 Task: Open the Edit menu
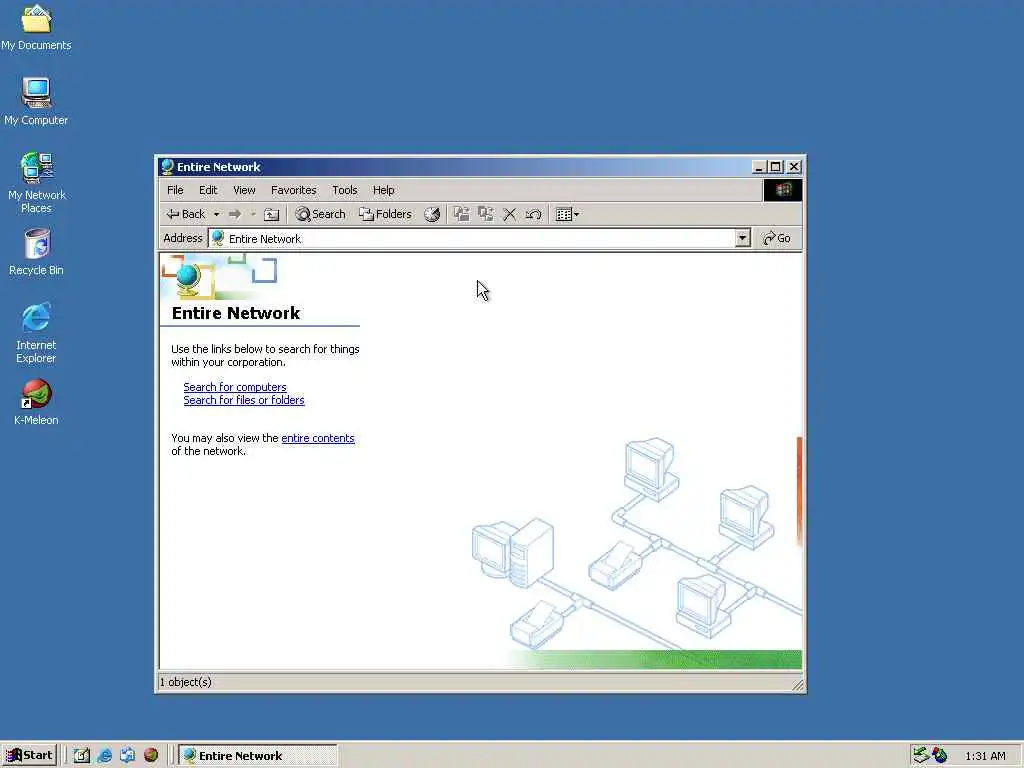(208, 190)
